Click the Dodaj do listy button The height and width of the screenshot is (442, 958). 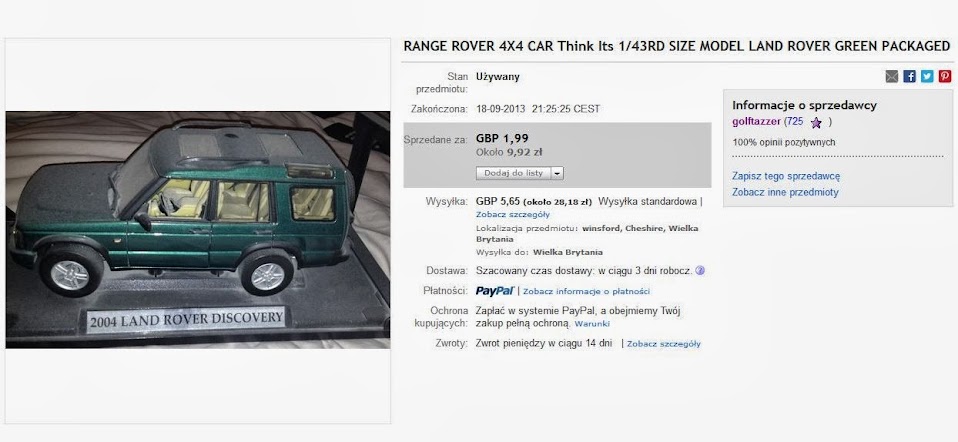[513, 173]
